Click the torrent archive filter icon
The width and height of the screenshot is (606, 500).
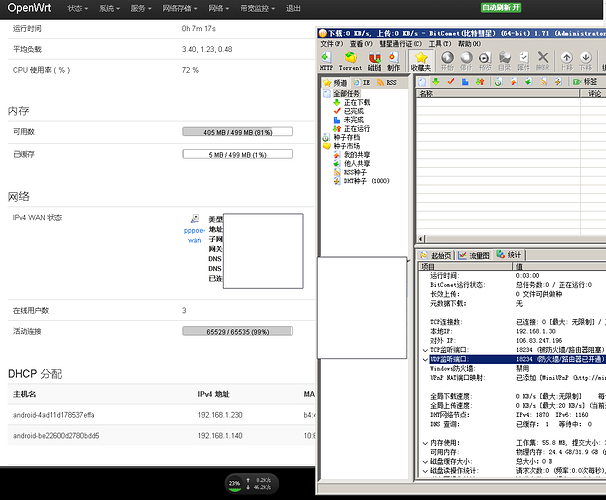click(499, 82)
